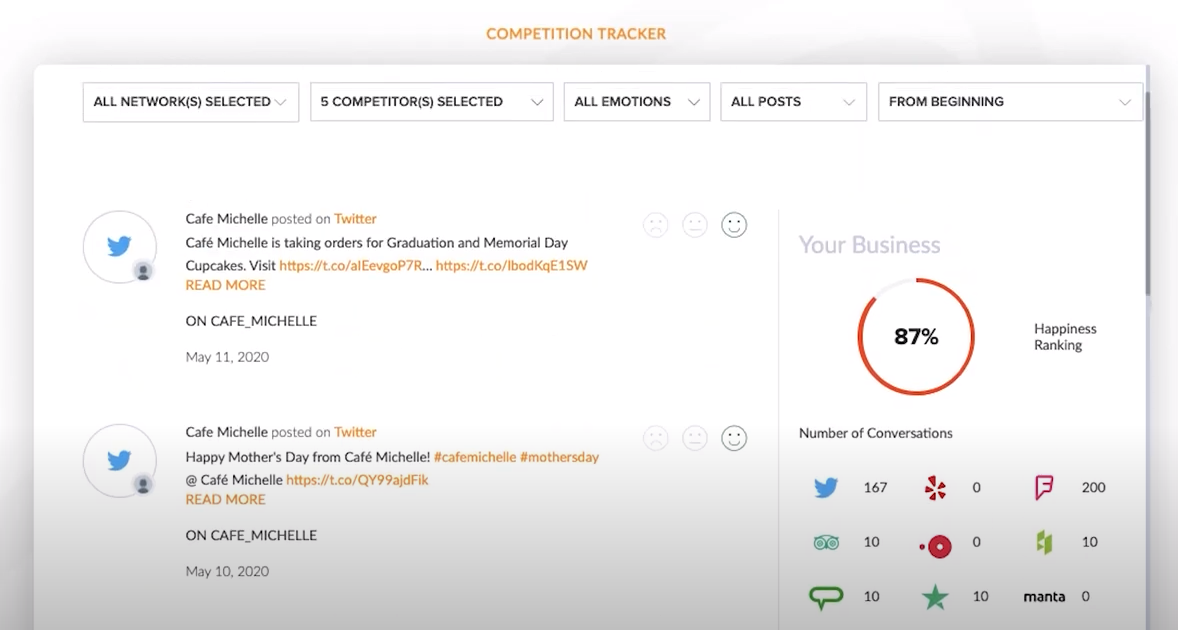Click the TripAdvisor owl icon

point(826,542)
